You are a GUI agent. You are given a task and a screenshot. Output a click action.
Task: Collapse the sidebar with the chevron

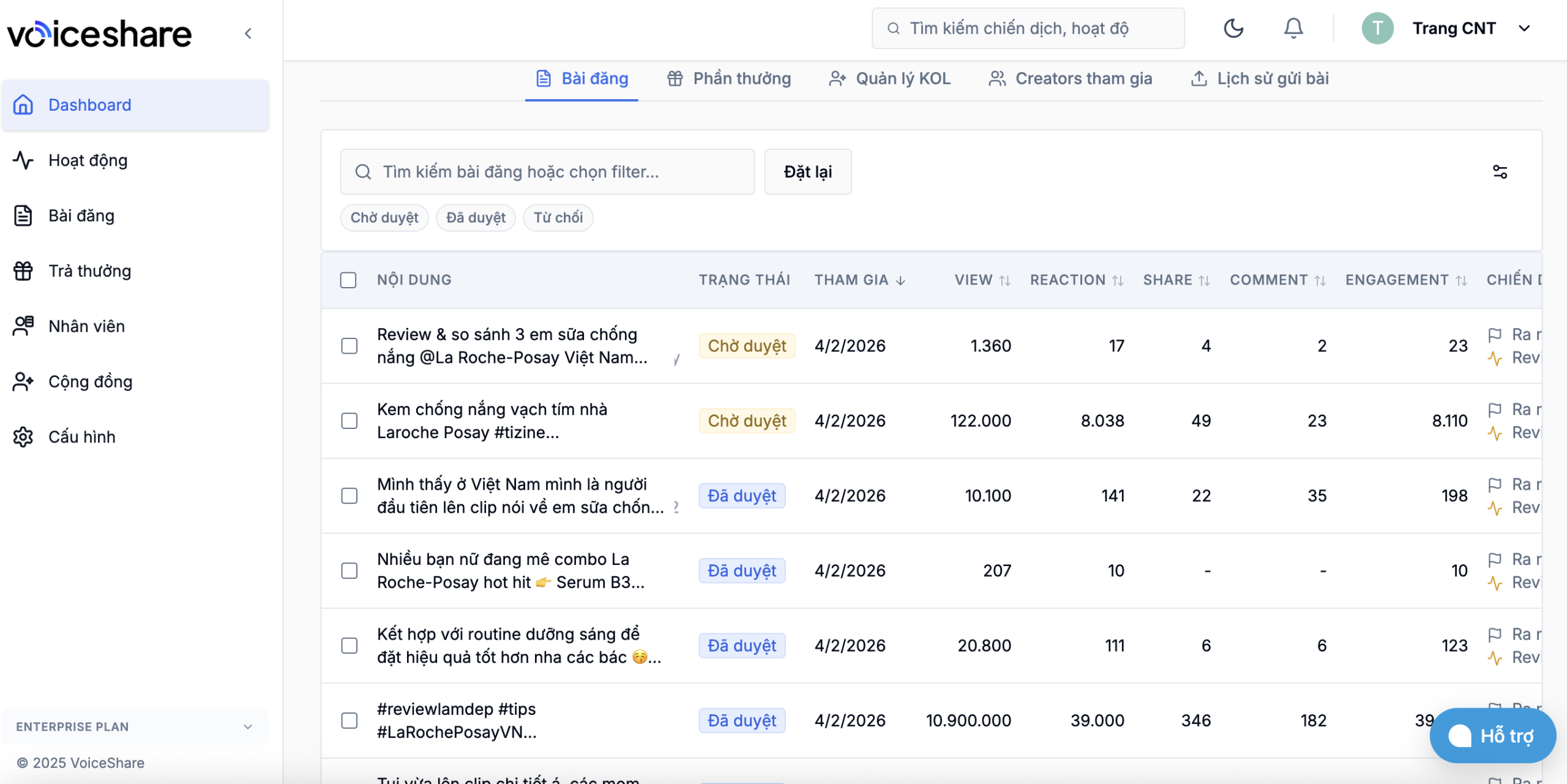(248, 34)
